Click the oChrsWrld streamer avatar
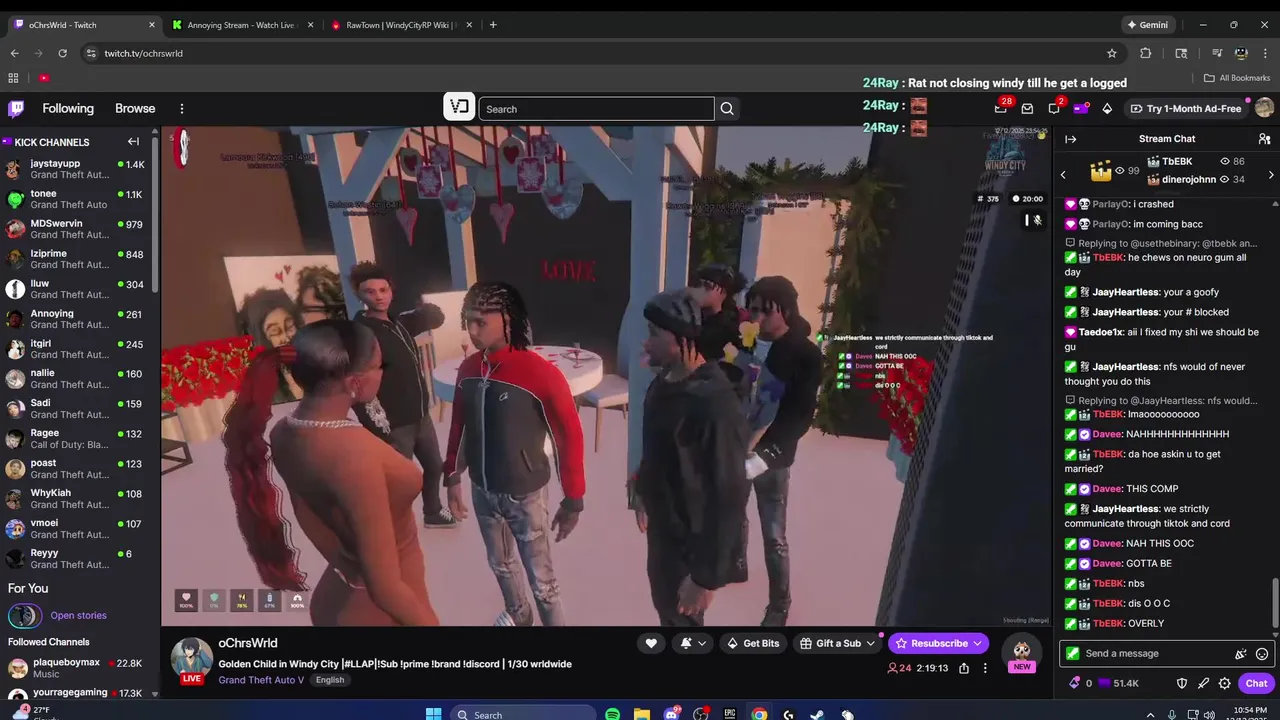Image resolution: width=1280 pixels, height=720 pixels. pyautogui.click(x=191, y=660)
